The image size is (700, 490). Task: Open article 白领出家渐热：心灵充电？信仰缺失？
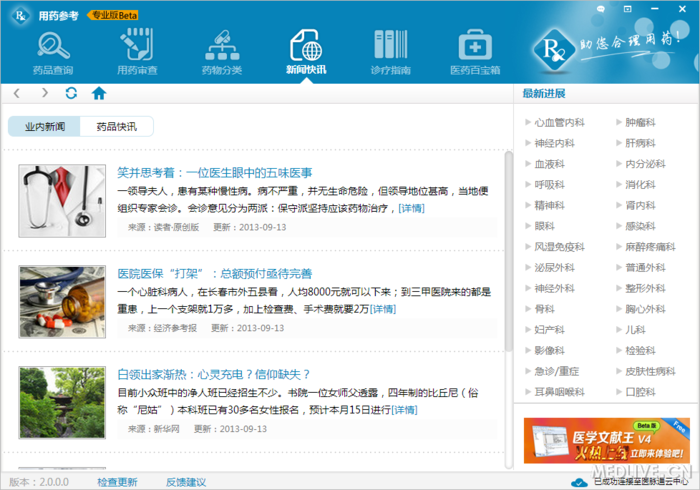tap(213, 374)
